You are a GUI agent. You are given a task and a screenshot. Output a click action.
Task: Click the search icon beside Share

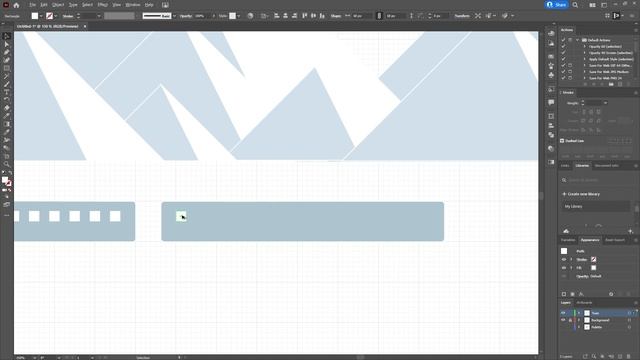(575, 5)
